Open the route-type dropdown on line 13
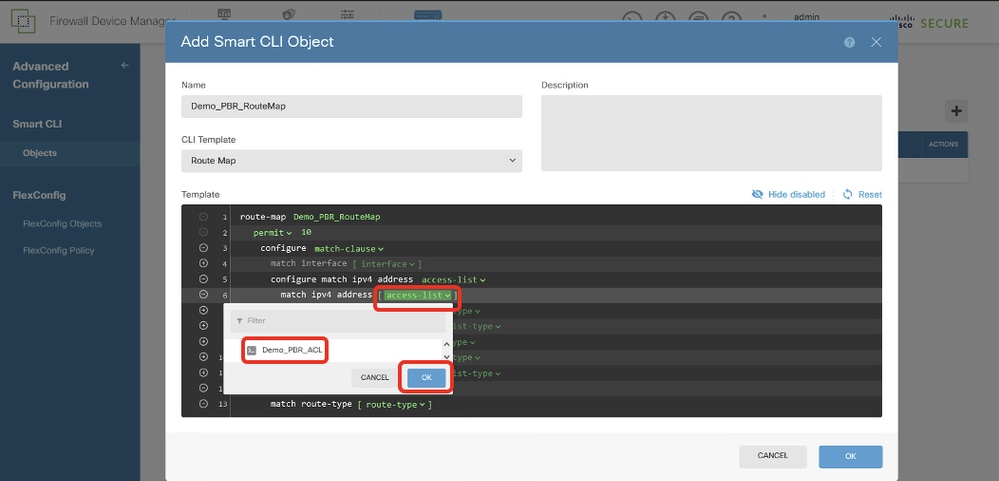 point(395,405)
